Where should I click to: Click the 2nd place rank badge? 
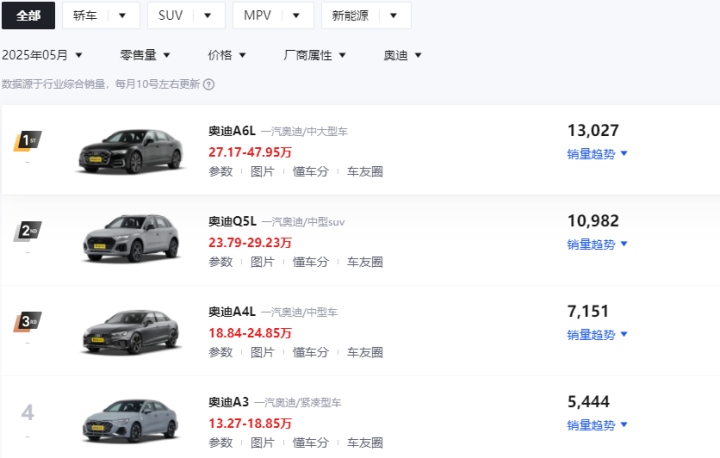coord(28,231)
